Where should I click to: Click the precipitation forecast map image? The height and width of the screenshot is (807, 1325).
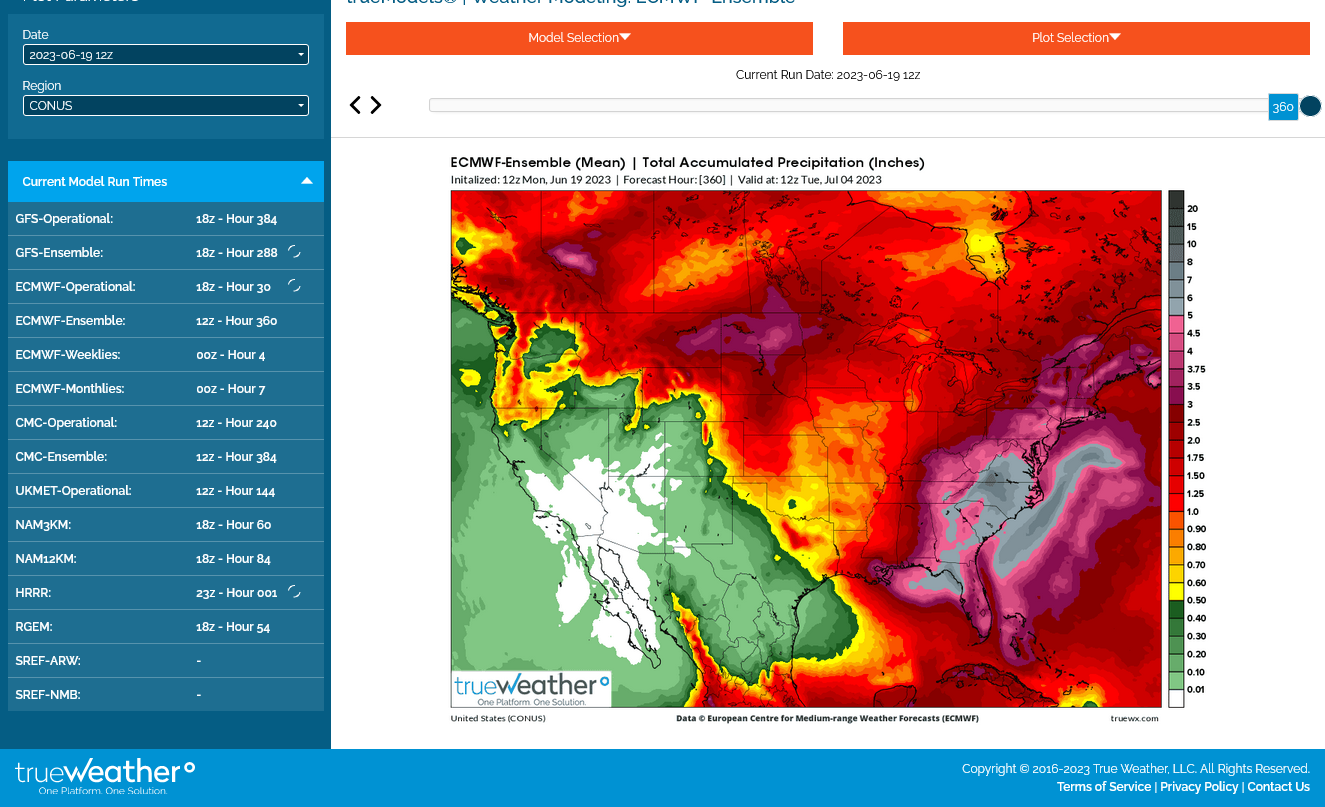coord(806,449)
